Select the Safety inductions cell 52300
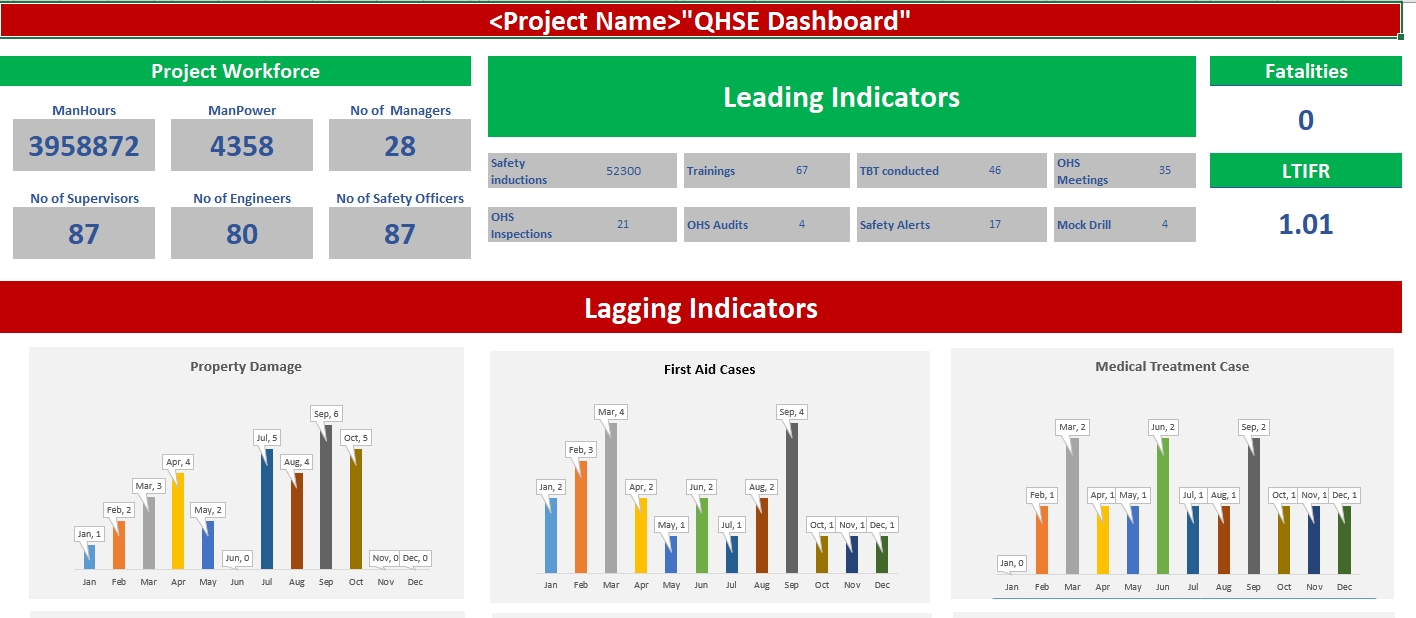Viewport: 1416px width, 618px height. [582, 171]
